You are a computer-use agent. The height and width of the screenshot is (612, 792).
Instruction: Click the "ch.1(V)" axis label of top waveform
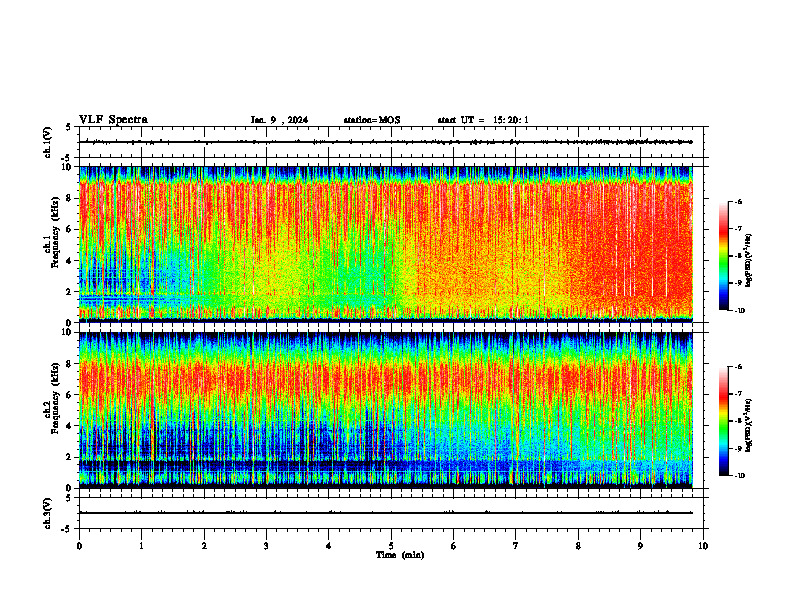[48, 142]
